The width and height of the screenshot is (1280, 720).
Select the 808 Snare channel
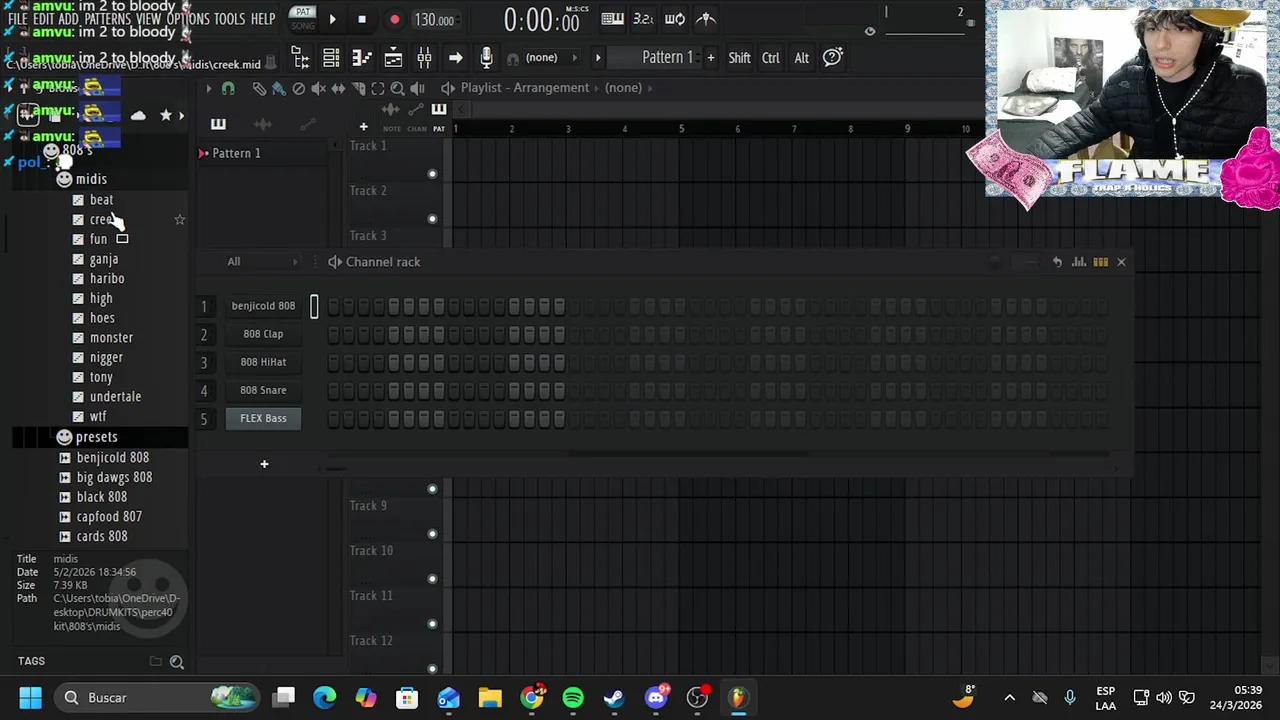[x=263, y=390]
